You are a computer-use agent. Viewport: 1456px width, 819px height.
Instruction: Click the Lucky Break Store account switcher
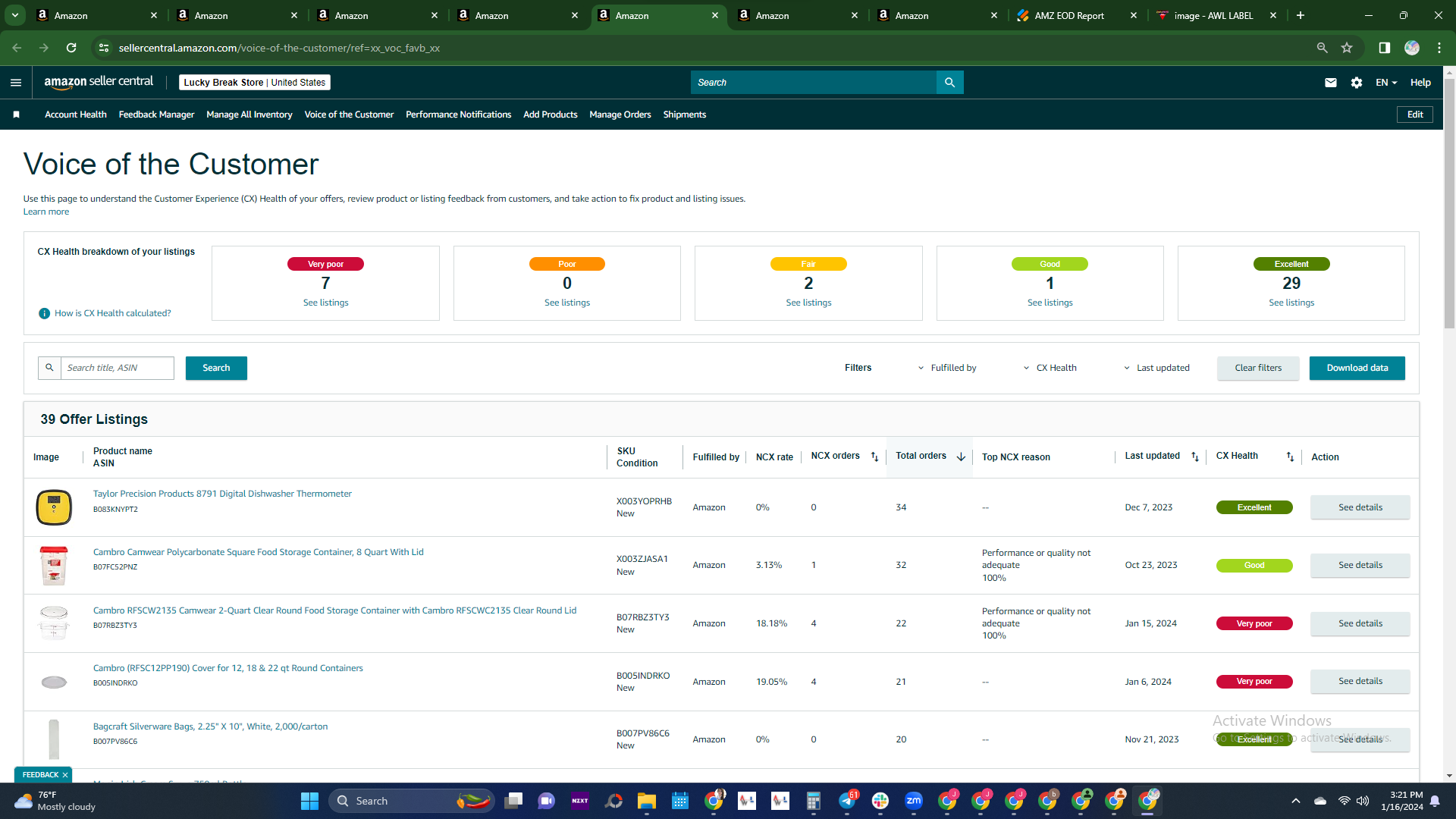(x=255, y=83)
